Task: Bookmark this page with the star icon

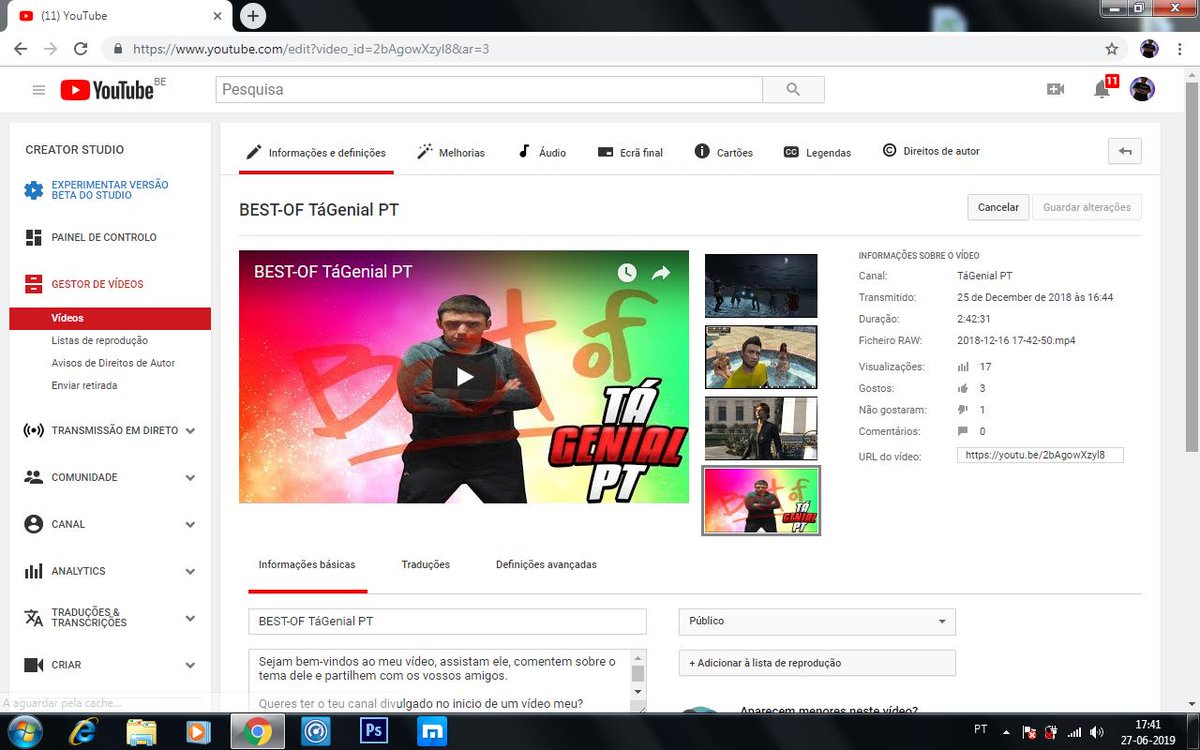Action: [x=1112, y=48]
